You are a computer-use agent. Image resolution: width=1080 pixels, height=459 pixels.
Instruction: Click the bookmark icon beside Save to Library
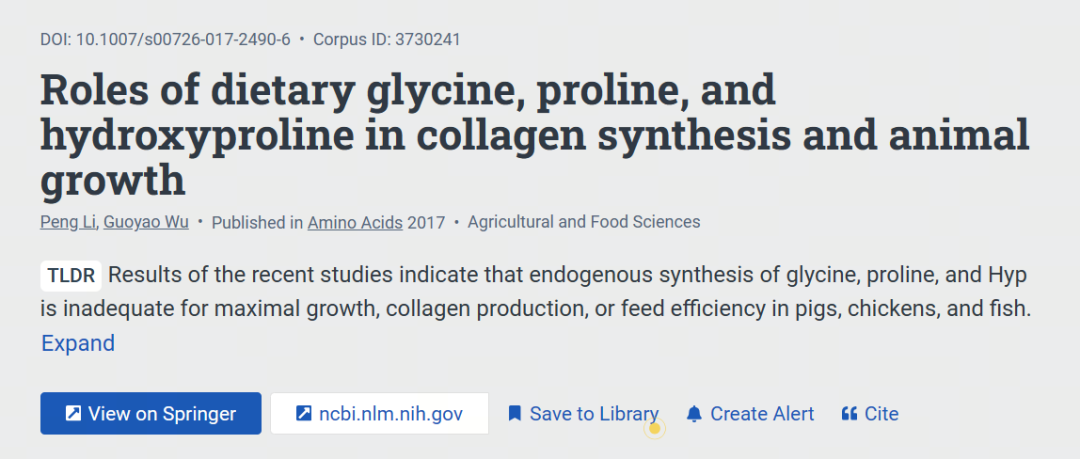(514, 414)
